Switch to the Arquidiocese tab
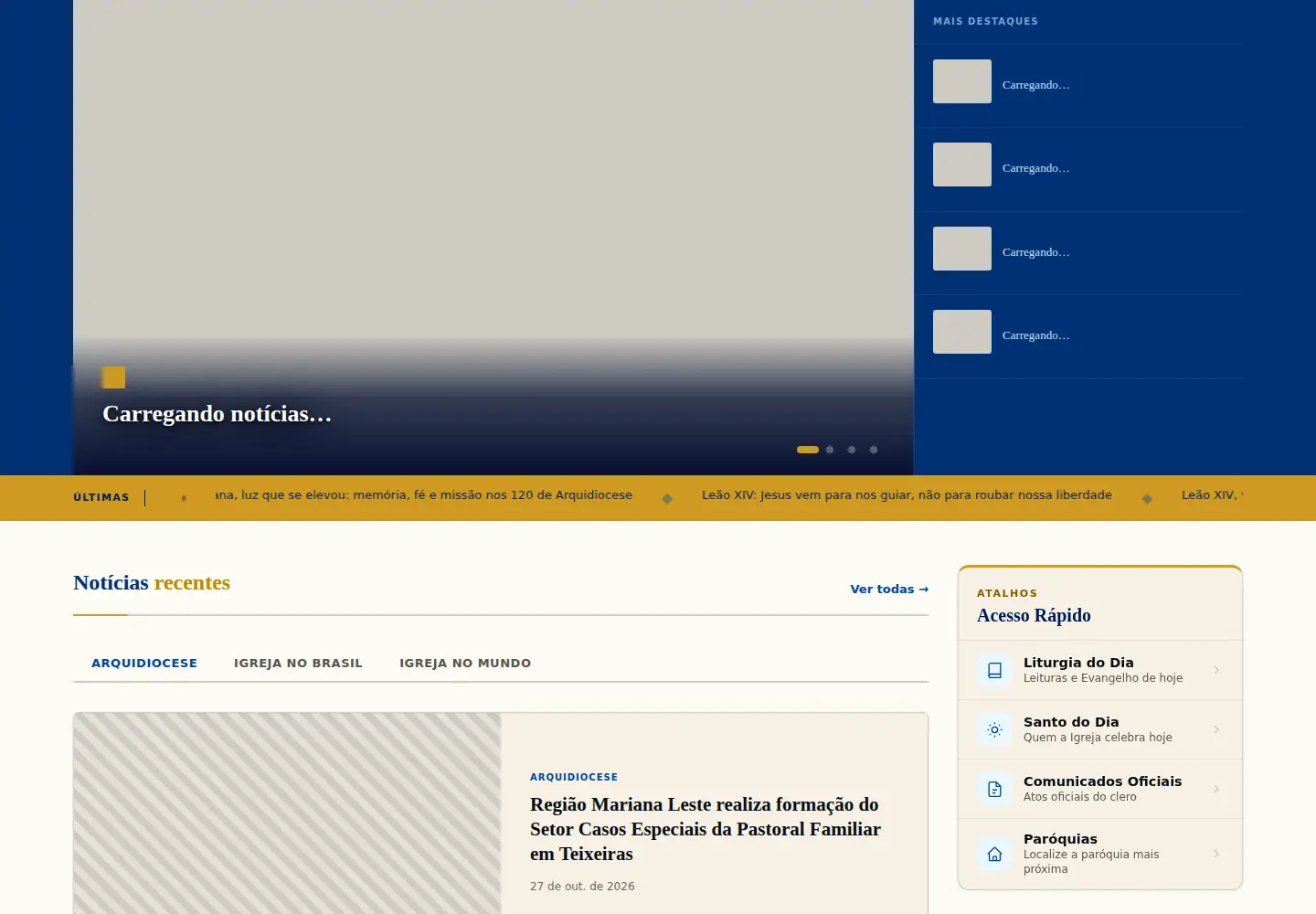 click(144, 664)
